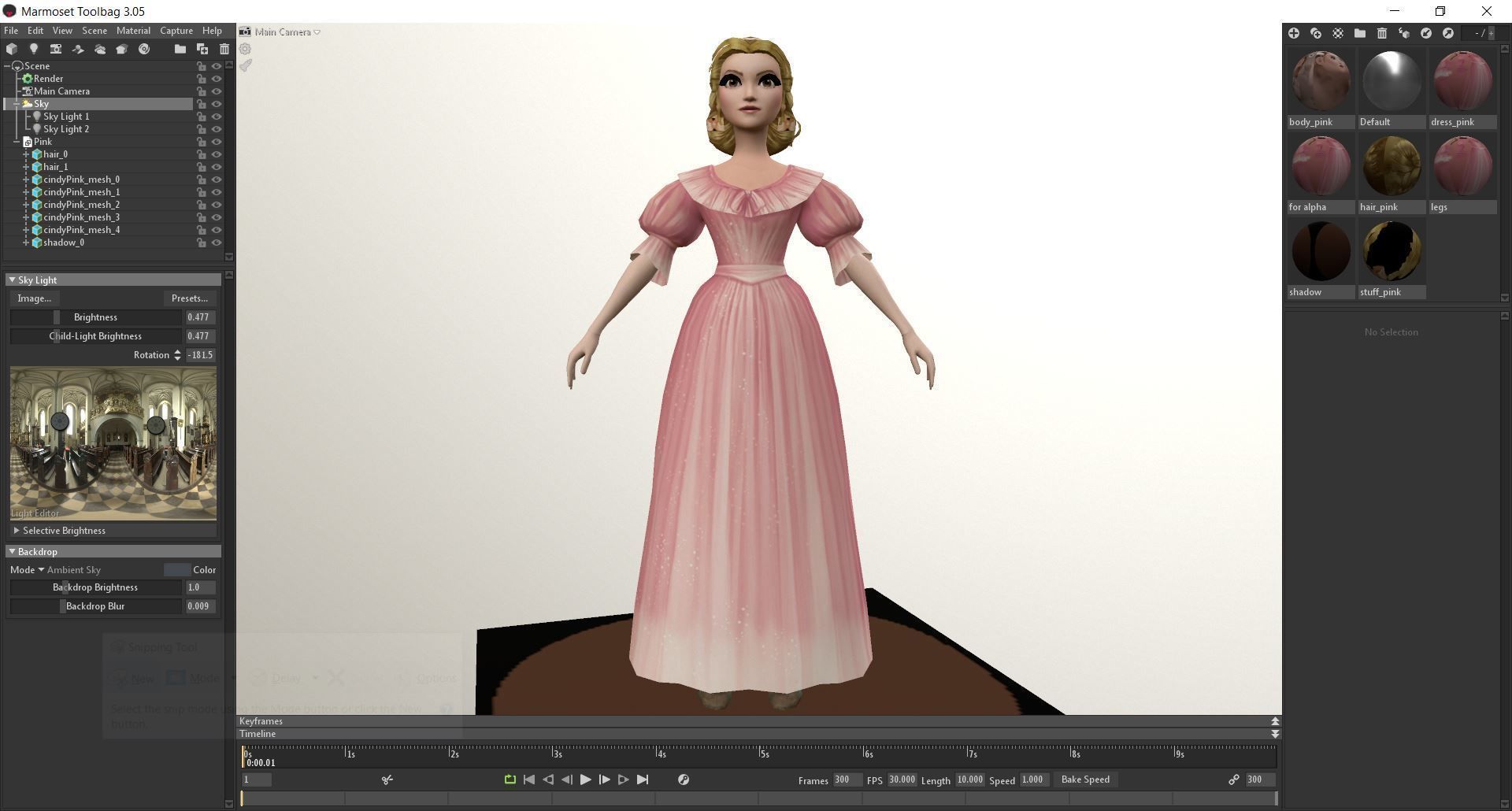Expand the hair_0 tree node
The image size is (1512, 811).
click(x=26, y=154)
